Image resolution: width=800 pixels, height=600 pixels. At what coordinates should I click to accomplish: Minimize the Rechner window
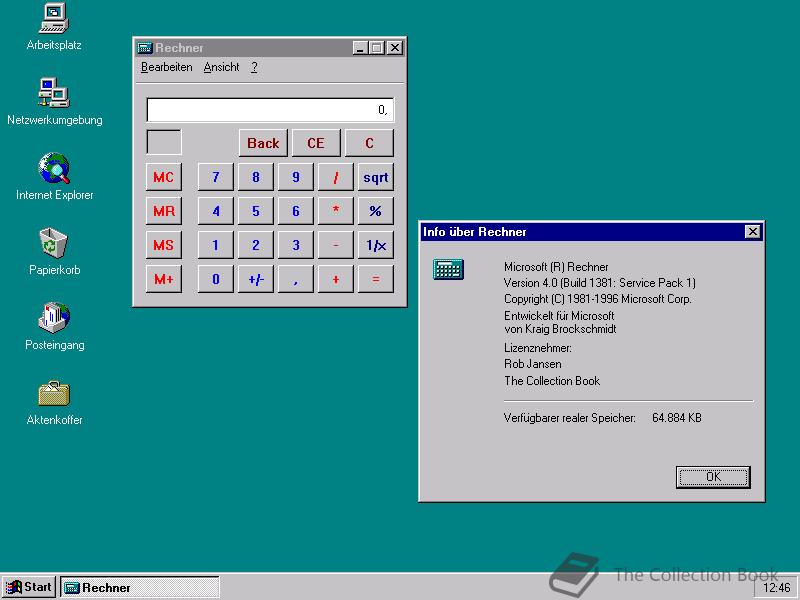tap(360, 48)
